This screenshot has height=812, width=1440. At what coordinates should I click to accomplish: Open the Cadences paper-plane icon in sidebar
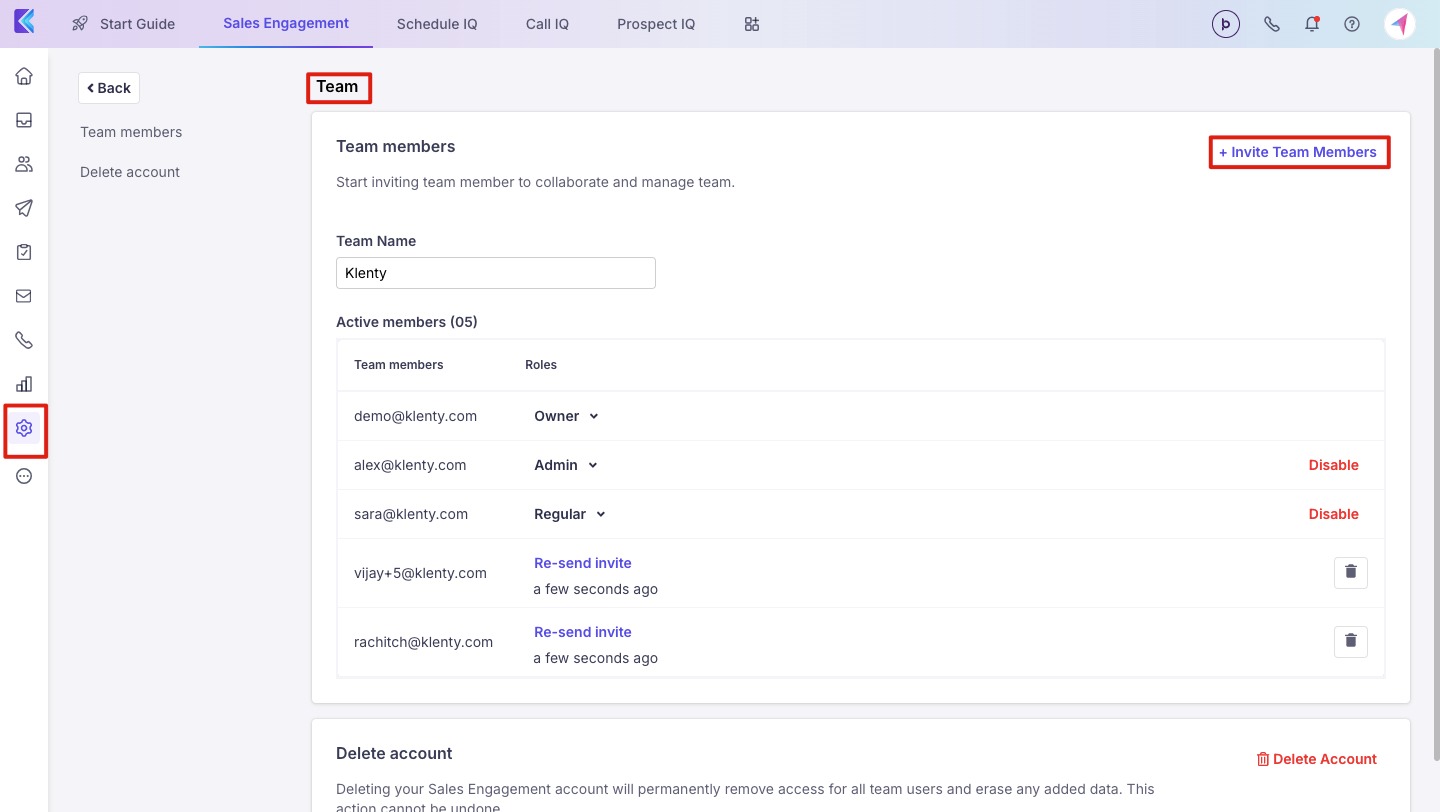24,208
